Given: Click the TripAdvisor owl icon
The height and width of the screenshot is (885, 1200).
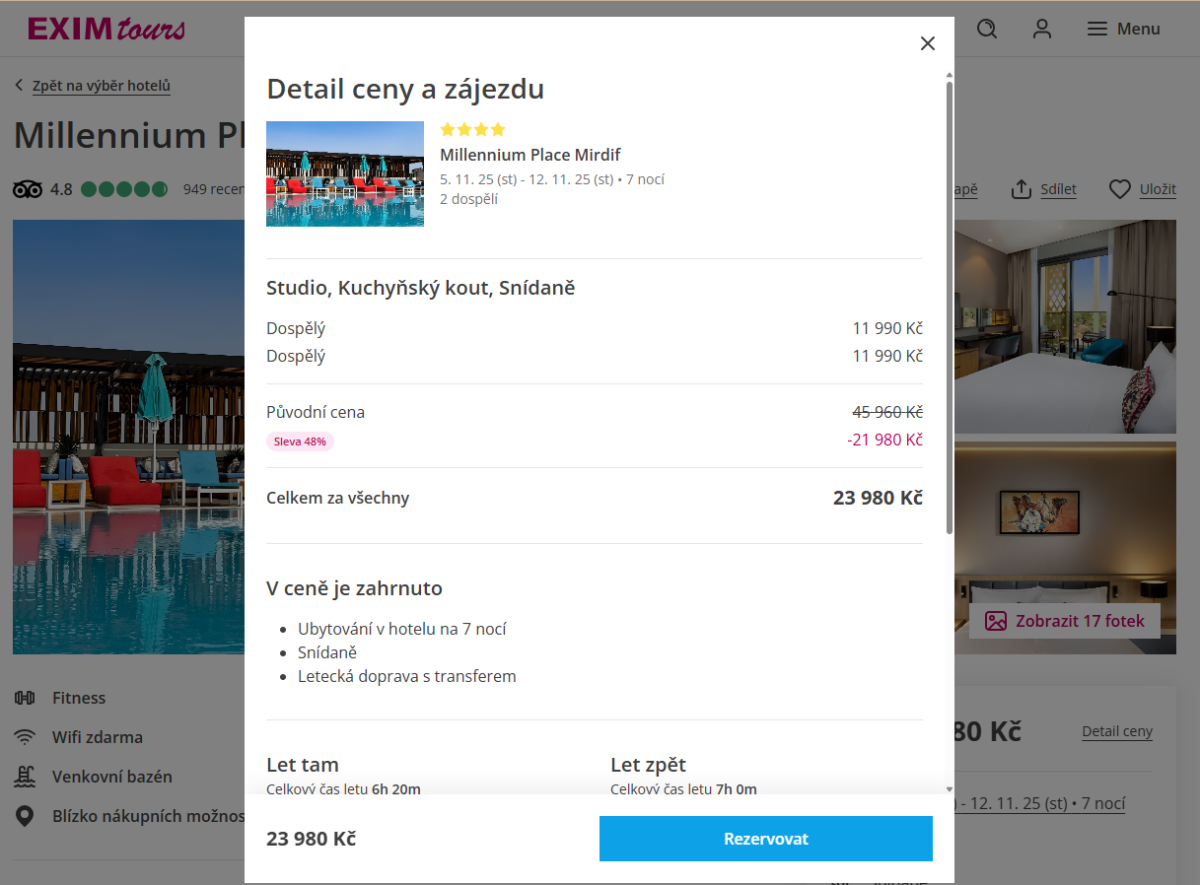Looking at the screenshot, I should click(x=28, y=189).
